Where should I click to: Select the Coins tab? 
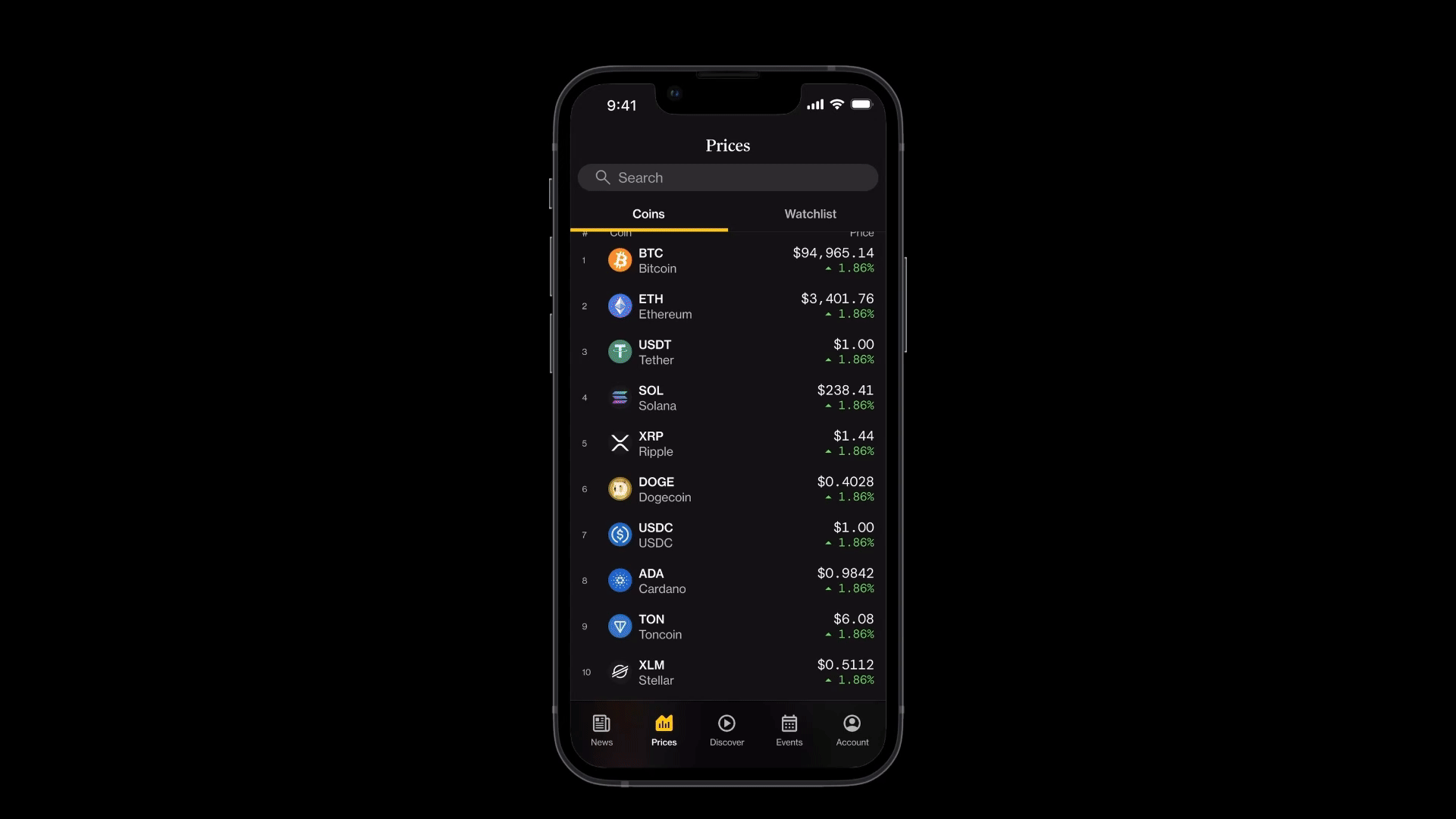[648, 213]
